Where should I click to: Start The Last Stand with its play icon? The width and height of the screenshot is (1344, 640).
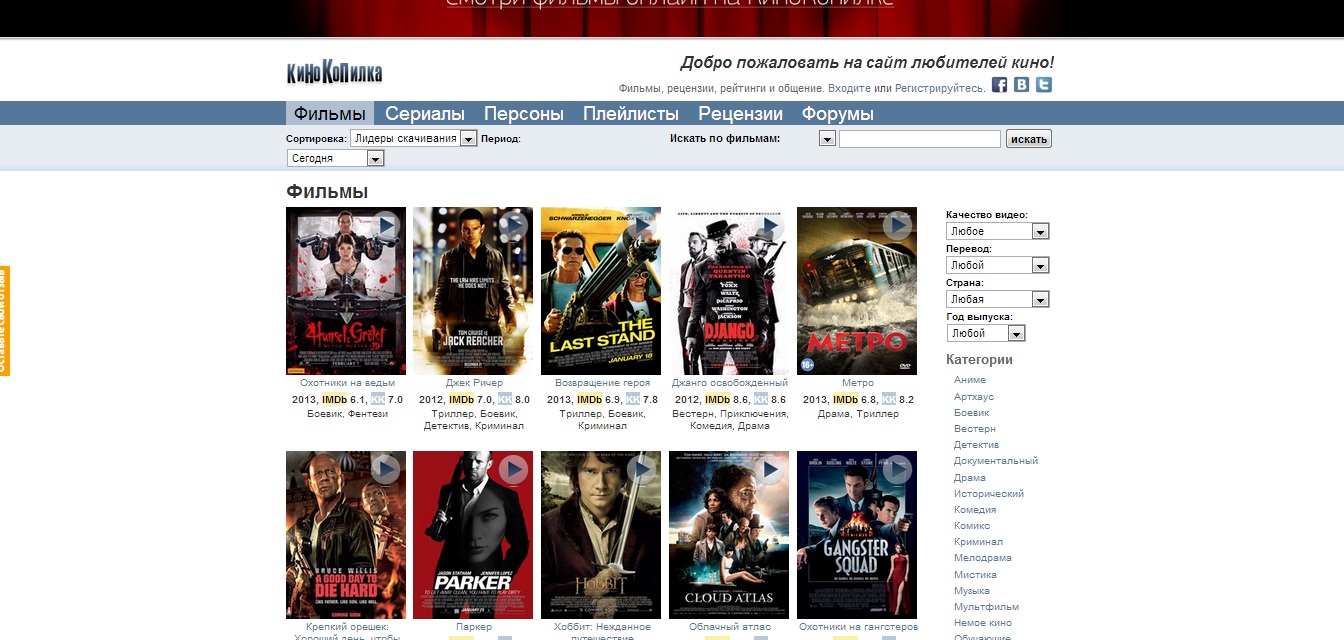tap(641, 226)
